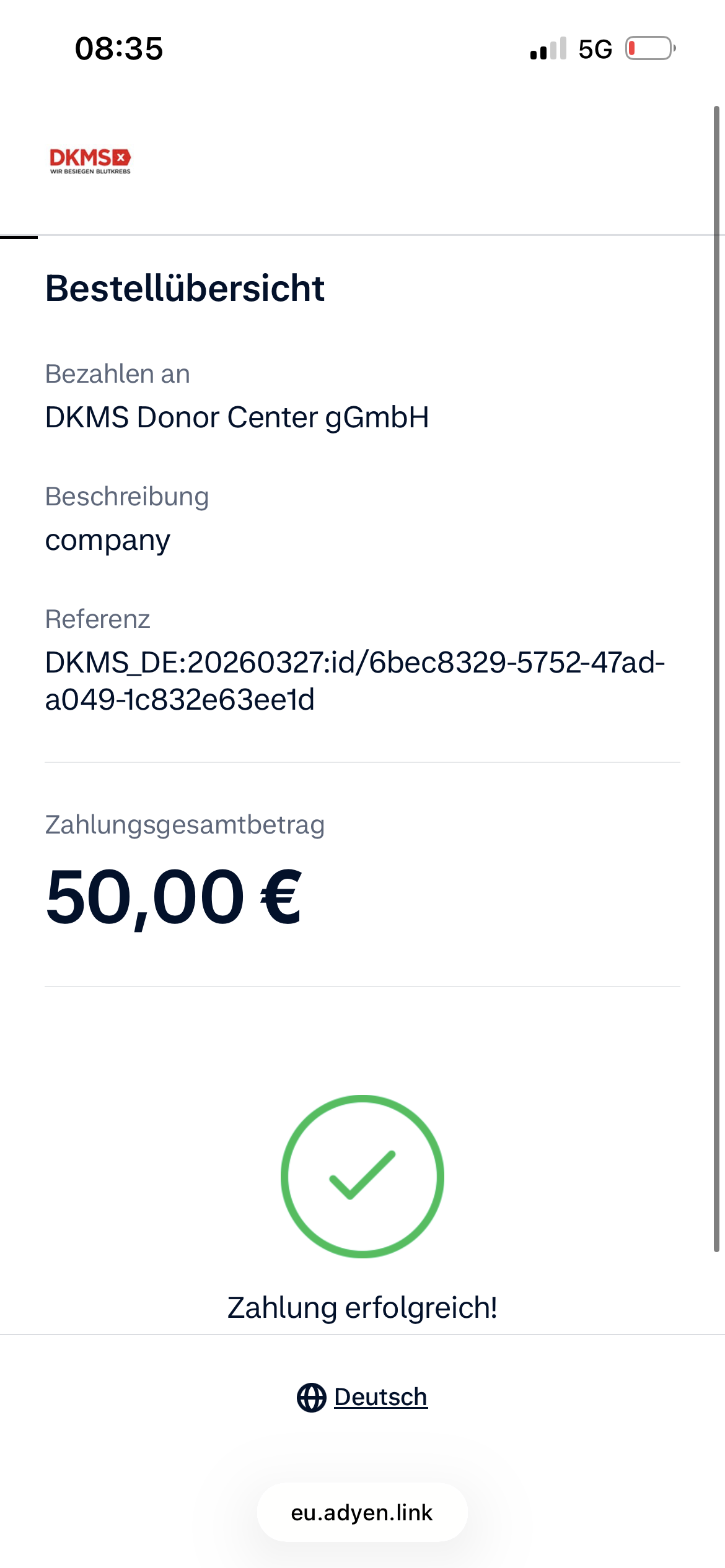
Task: Open the Deutsch language selector link
Action: 380,1397
